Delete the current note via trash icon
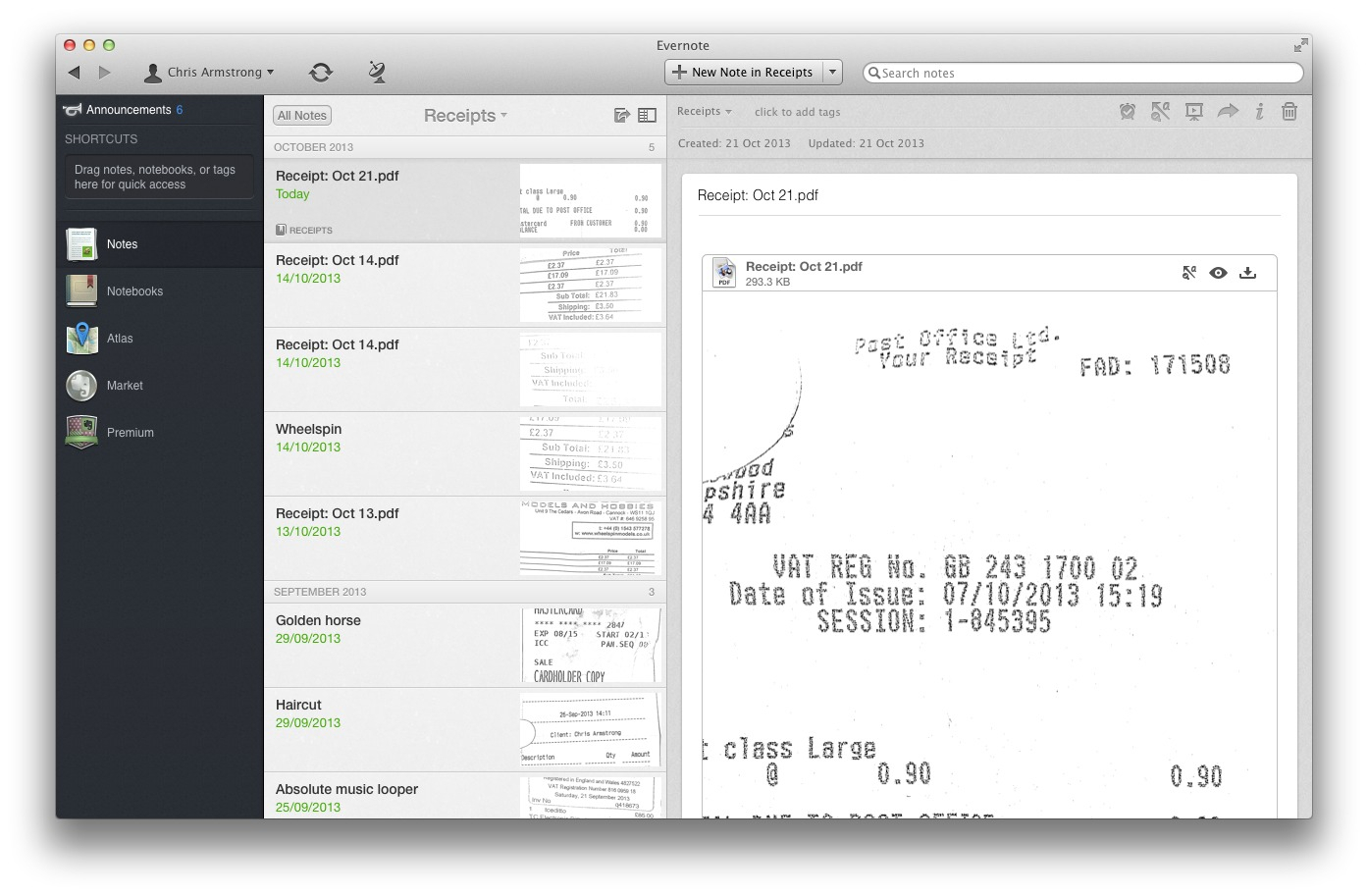This screenshot has height=896, width=1368. click(x=1289, y=111)
